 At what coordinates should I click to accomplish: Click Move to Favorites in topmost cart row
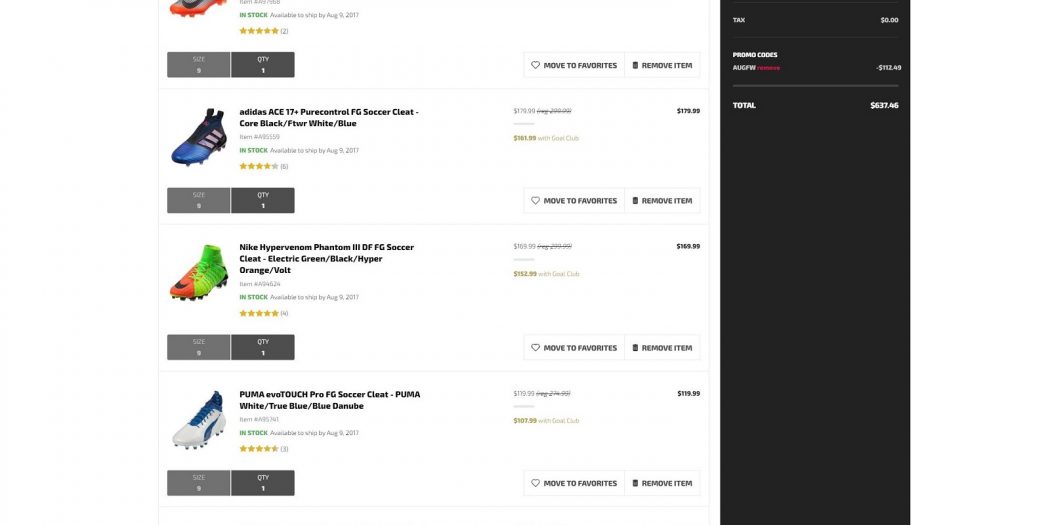574,65
